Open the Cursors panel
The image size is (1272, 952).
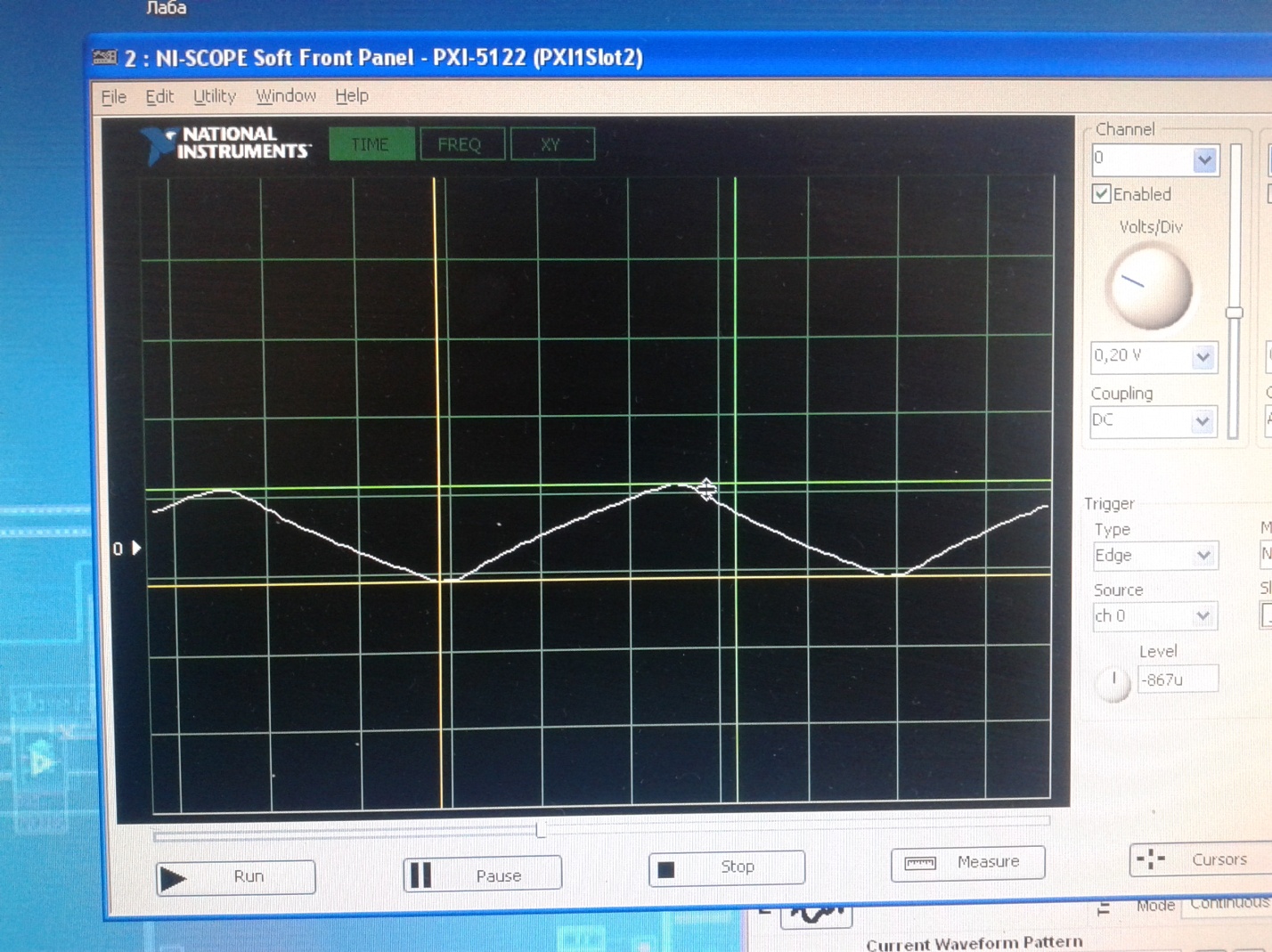click(1200, 859)
